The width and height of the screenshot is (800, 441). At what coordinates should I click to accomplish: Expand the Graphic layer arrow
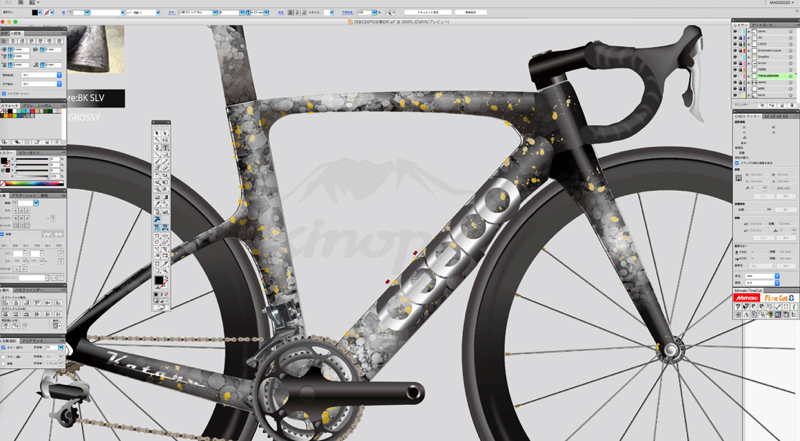(x=748, y=57)
